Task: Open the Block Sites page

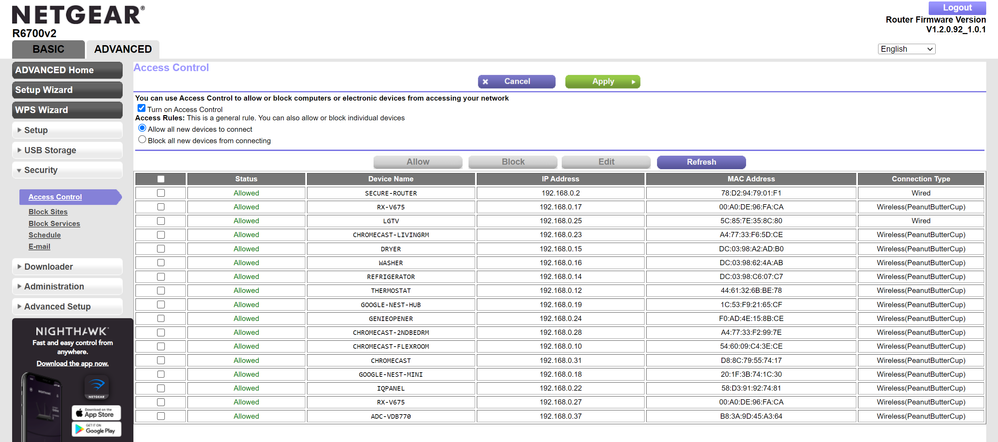Action: [48, 211]
